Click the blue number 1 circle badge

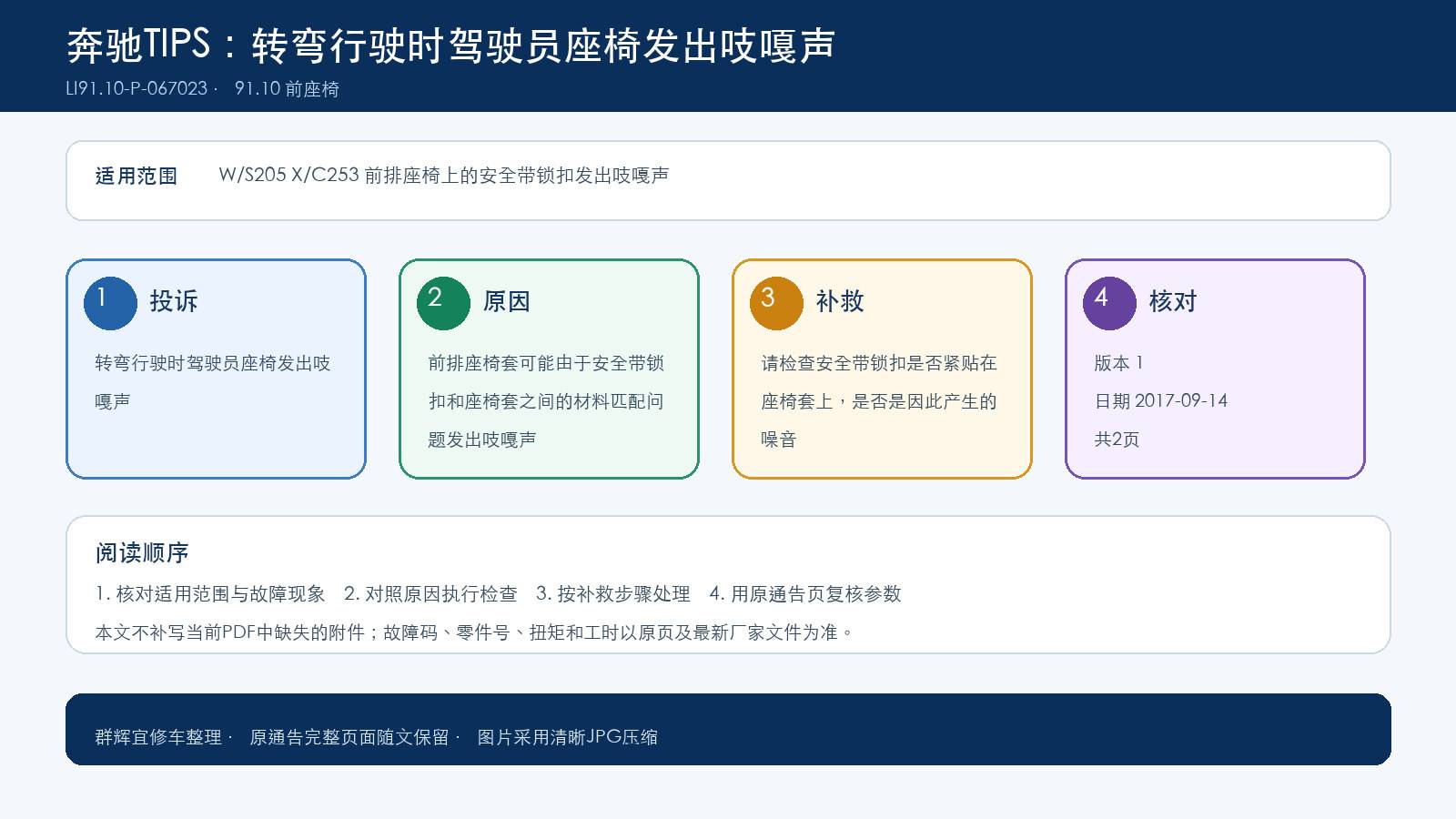110,303
